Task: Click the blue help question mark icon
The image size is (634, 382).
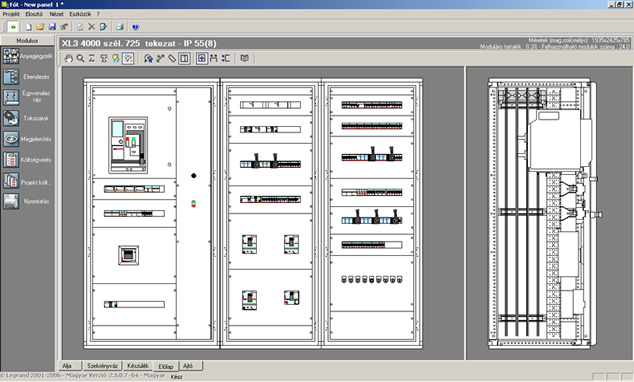Action: (135, 27)
